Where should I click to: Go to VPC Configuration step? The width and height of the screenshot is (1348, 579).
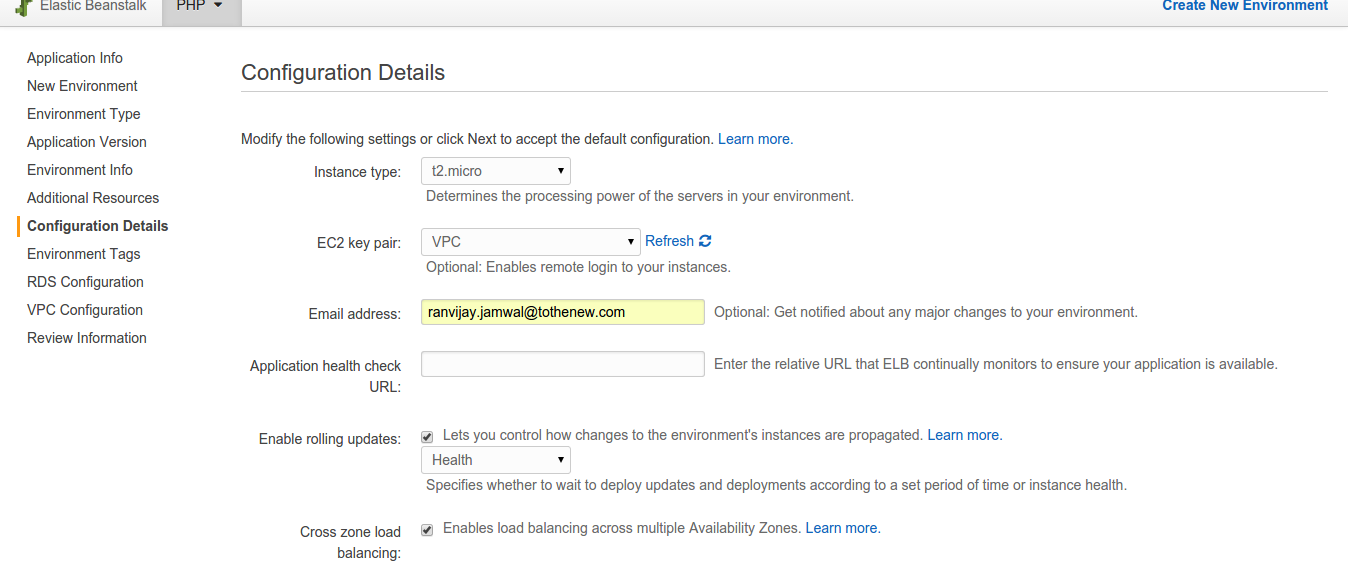click(85, 310)
